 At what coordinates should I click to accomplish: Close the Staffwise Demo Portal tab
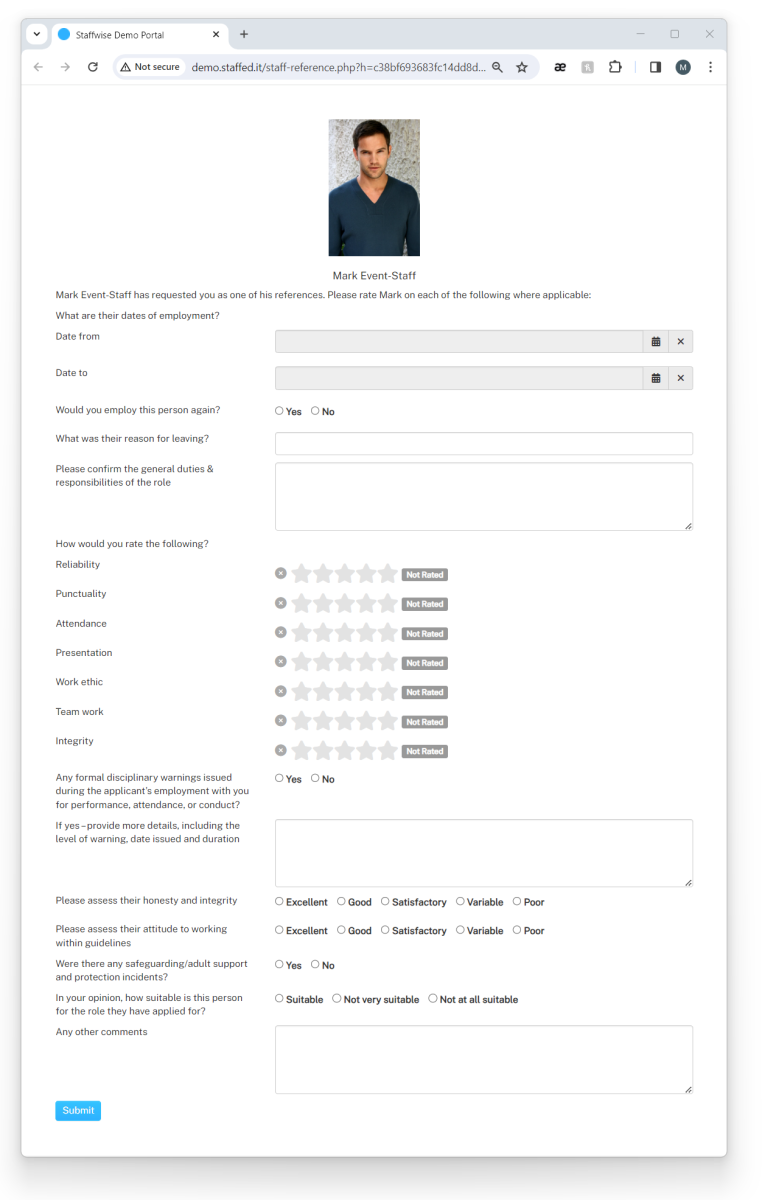216,34
